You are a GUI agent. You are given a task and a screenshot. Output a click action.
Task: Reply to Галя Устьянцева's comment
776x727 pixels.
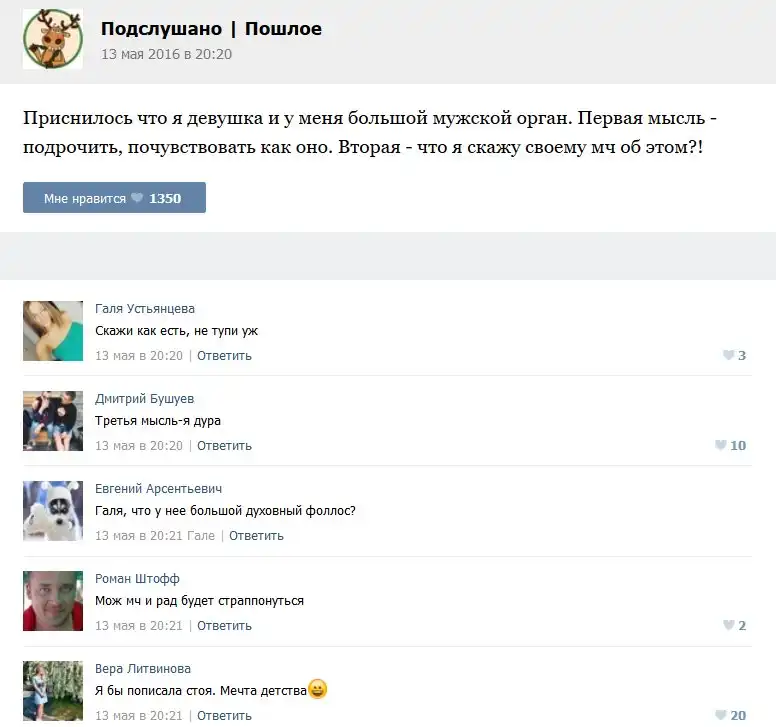tap(224, 355)
